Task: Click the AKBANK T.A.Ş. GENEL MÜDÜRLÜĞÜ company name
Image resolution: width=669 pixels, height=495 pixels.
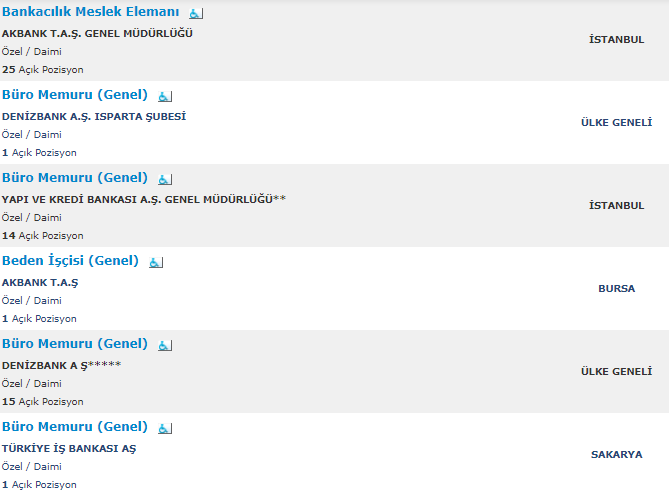Action: click(x=97, y=33)
